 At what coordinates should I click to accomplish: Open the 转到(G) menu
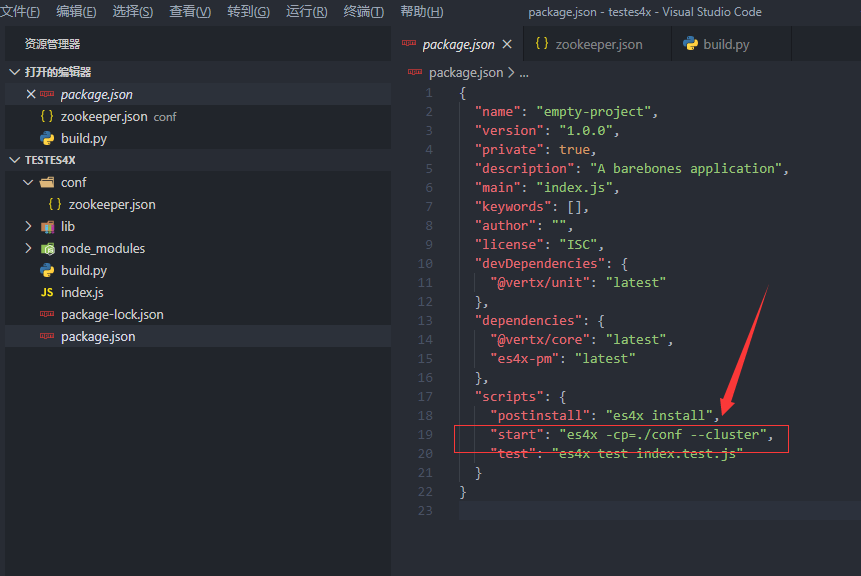pos(248,12)
